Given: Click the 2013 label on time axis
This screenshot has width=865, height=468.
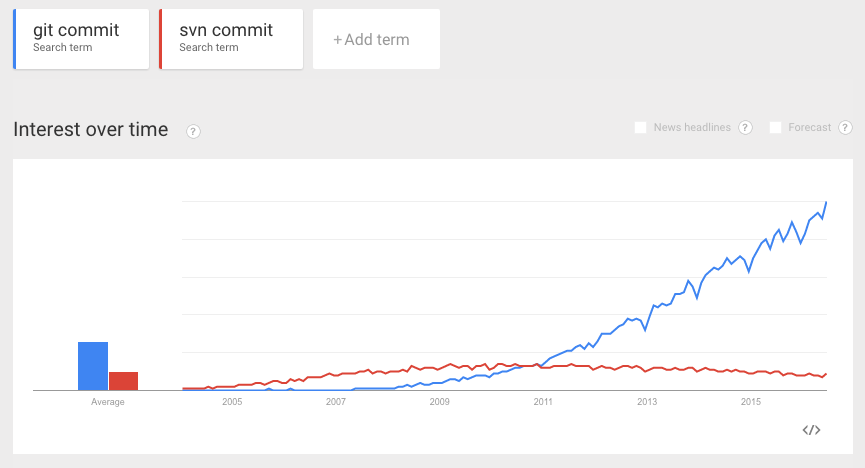Looking at the screenshot, I should pos(647,402).
